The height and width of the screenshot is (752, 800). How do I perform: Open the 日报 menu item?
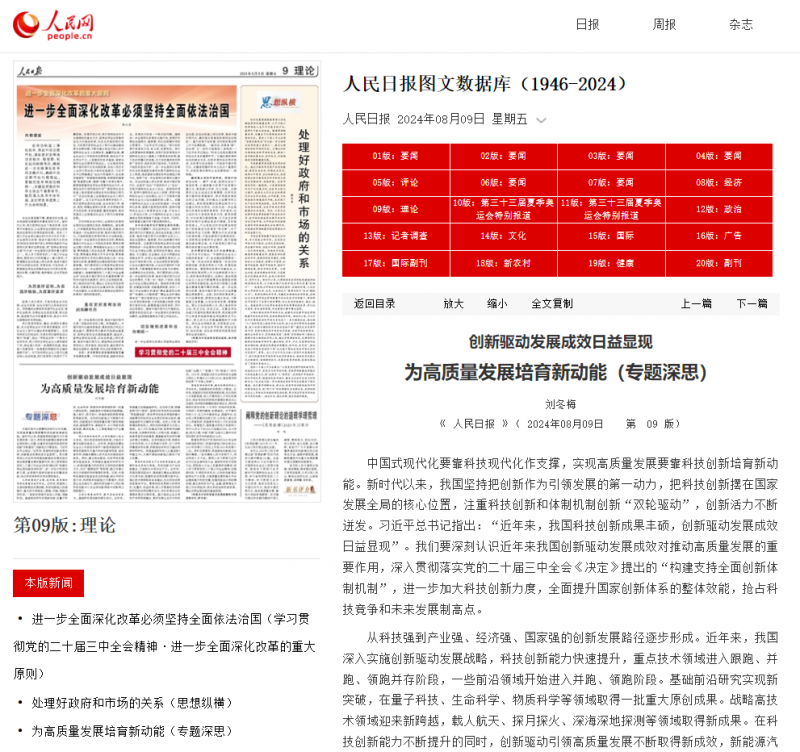tap(587, 24)
